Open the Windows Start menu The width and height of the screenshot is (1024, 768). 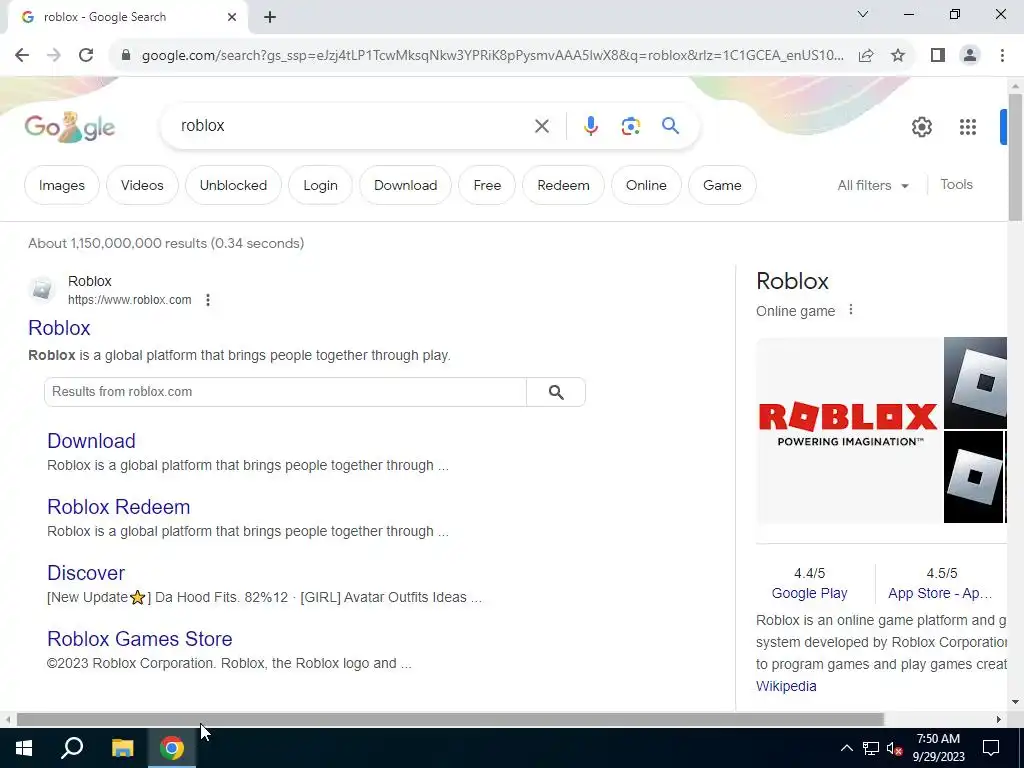coord(24,748)
